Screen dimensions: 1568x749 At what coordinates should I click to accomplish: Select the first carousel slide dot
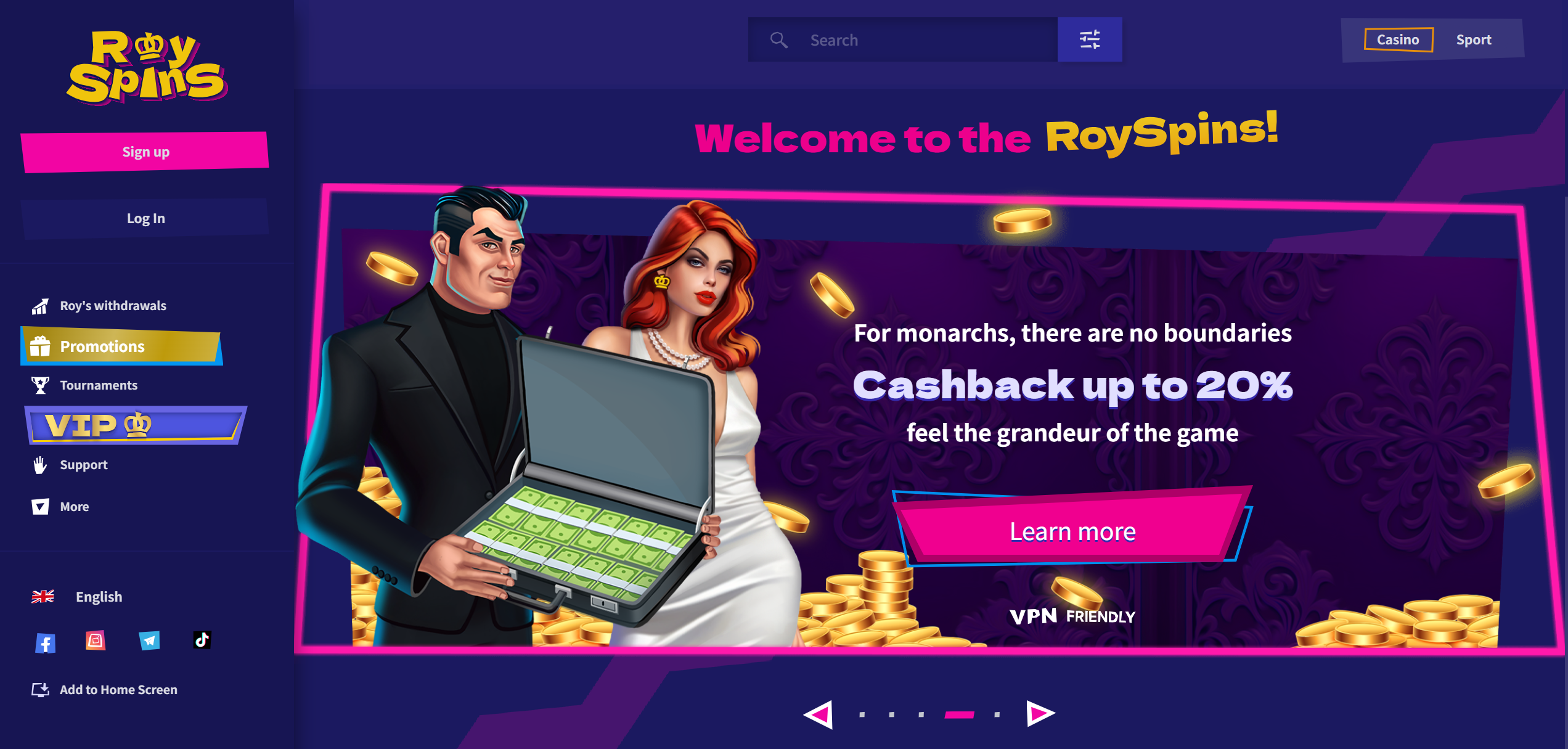pos(862,714)
